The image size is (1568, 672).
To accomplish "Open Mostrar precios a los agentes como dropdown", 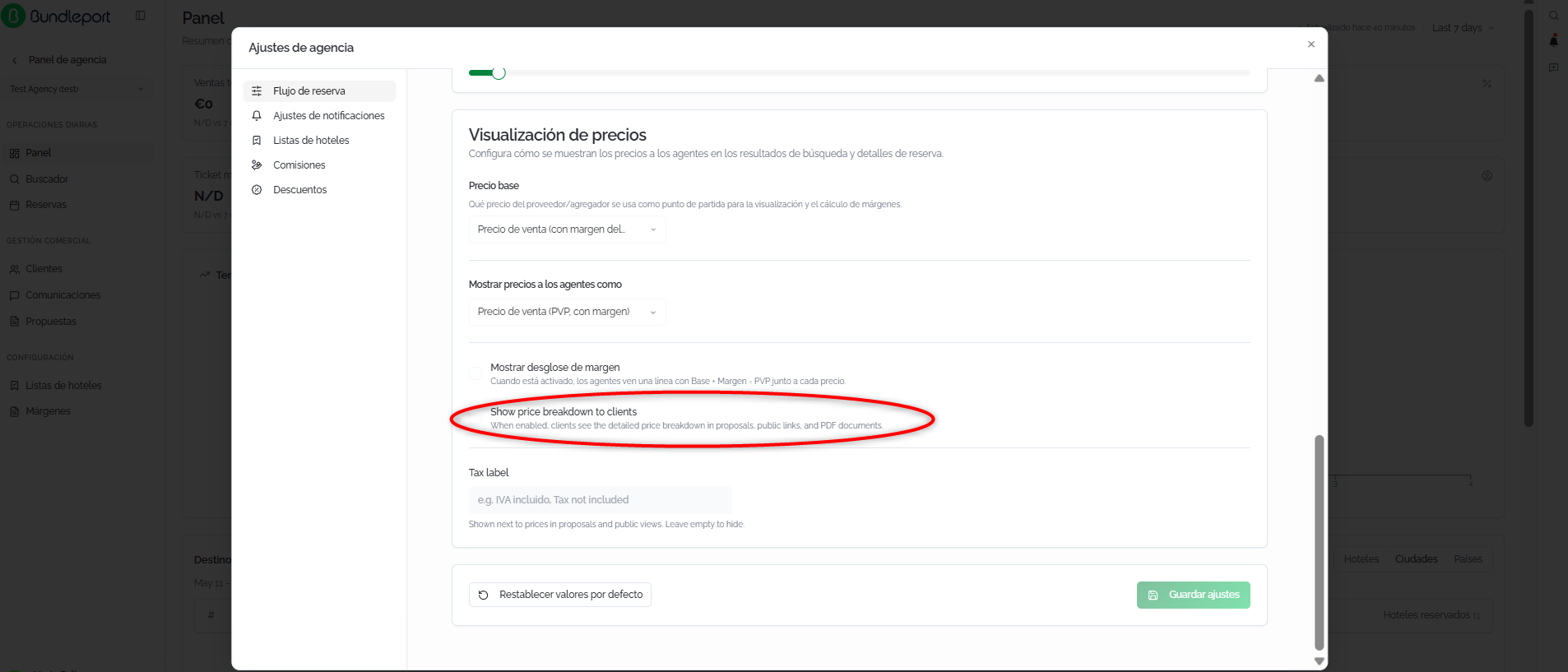I will pyautogui.click(x=567, y=312).
